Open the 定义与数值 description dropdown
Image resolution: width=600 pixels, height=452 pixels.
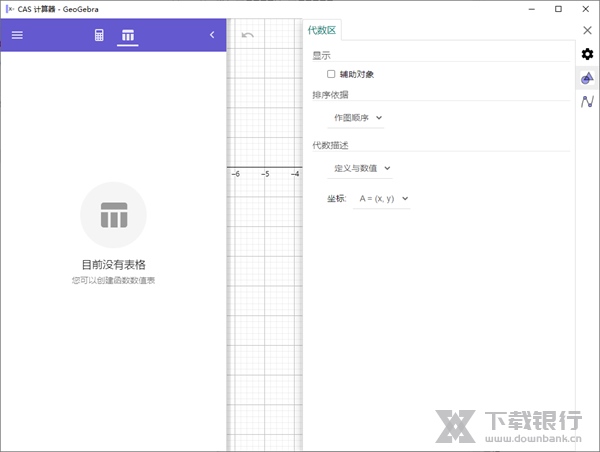click(361, 168)
